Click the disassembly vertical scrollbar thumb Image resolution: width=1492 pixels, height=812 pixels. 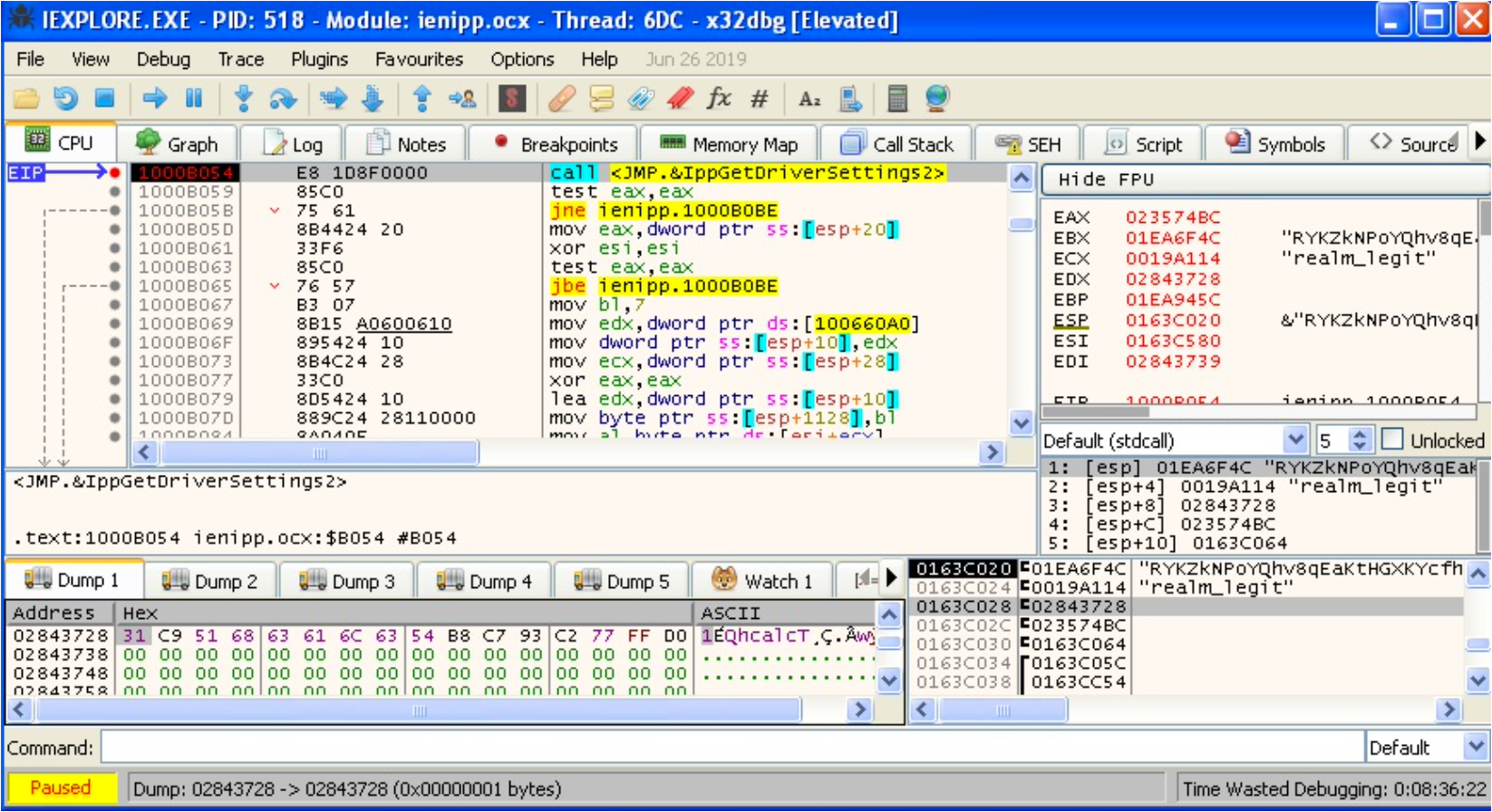(1022, 224)
